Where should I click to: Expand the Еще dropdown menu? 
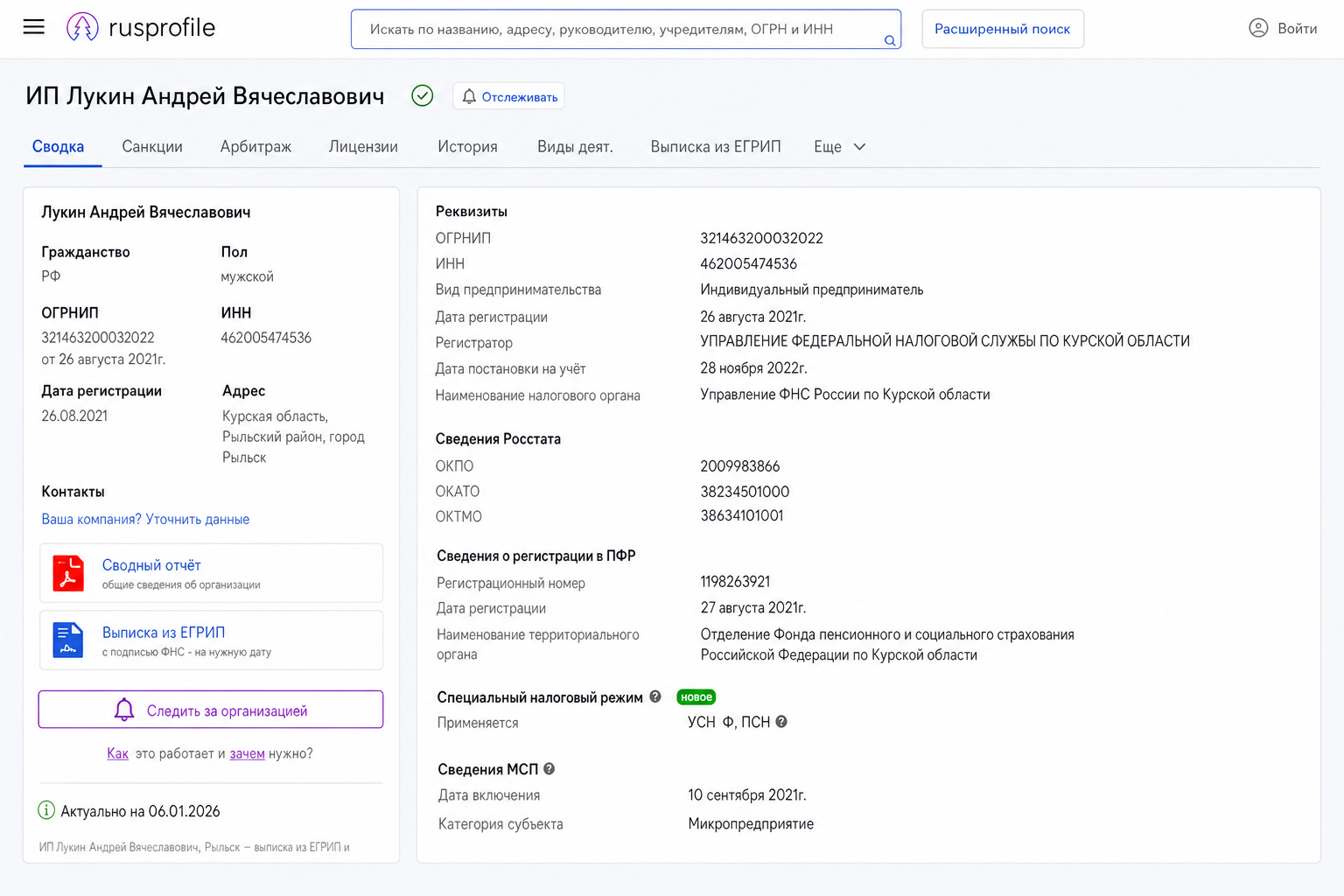tap(840, 147)
